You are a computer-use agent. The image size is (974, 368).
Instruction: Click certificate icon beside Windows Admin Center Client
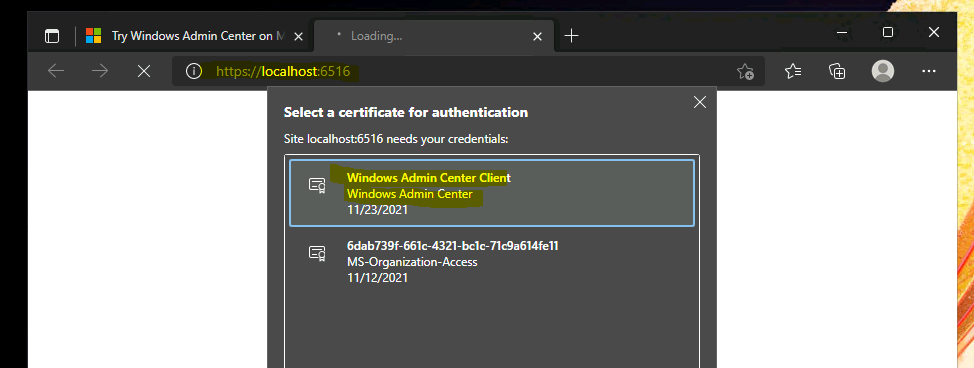pos(317,185)
